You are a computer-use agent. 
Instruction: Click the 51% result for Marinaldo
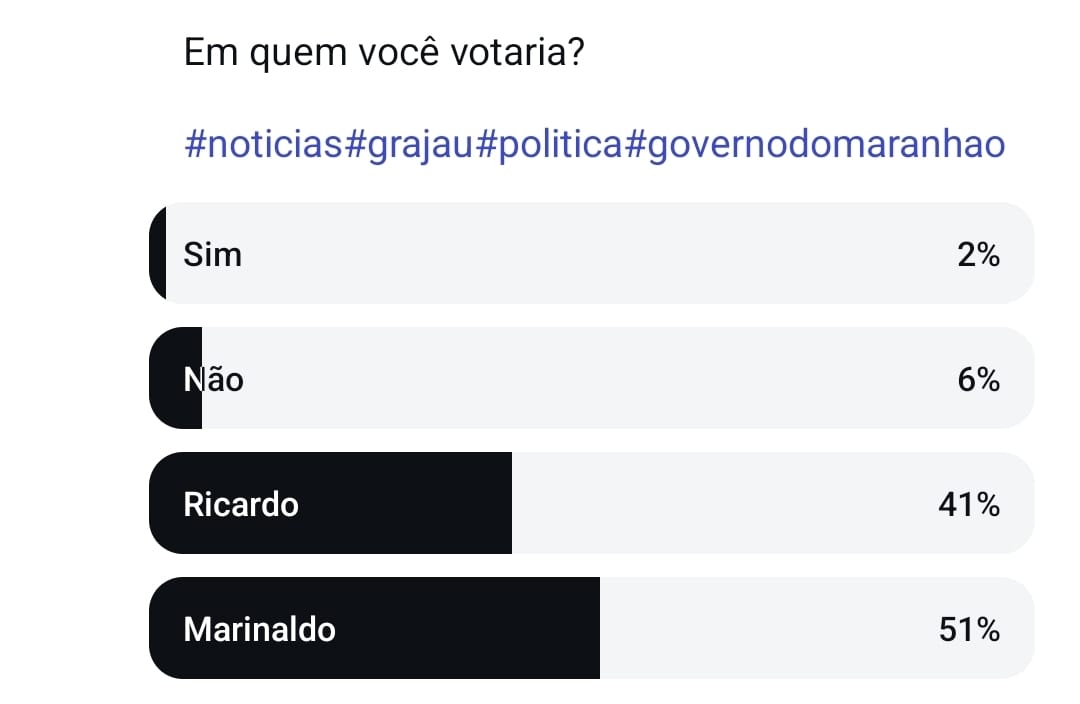point(968,630)
